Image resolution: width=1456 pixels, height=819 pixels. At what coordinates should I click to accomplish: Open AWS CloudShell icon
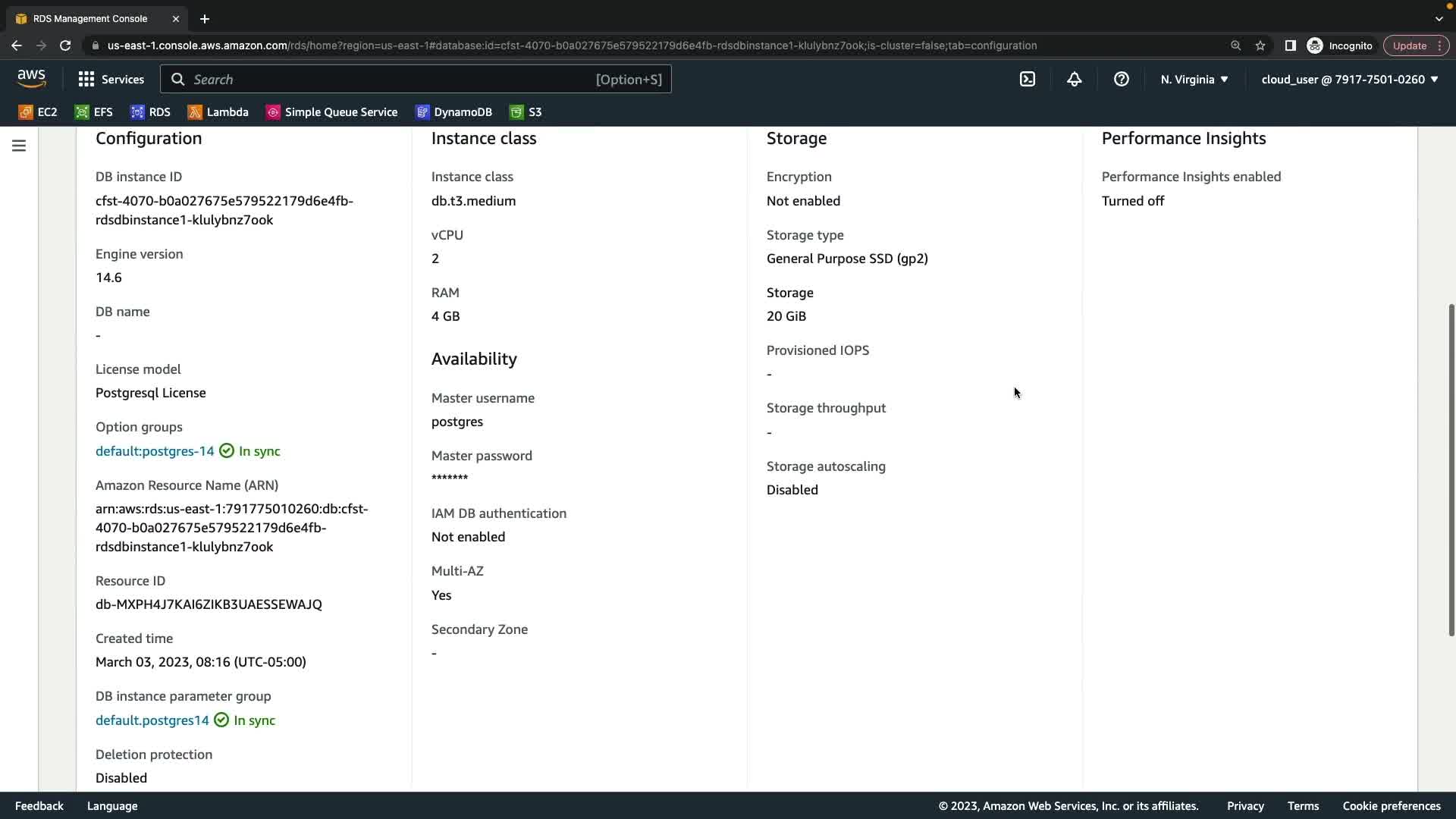pyautogui.click(x=1027, y=79)
